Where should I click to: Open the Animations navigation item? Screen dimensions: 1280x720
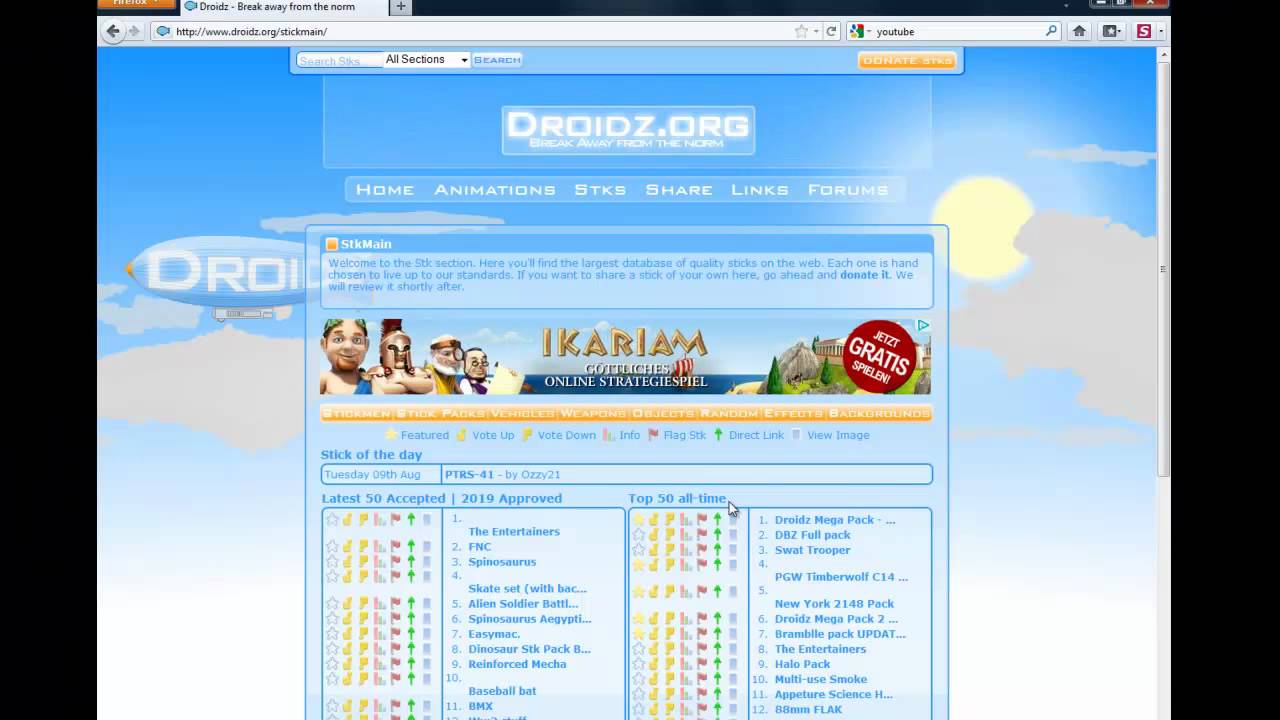click(495, 190)
